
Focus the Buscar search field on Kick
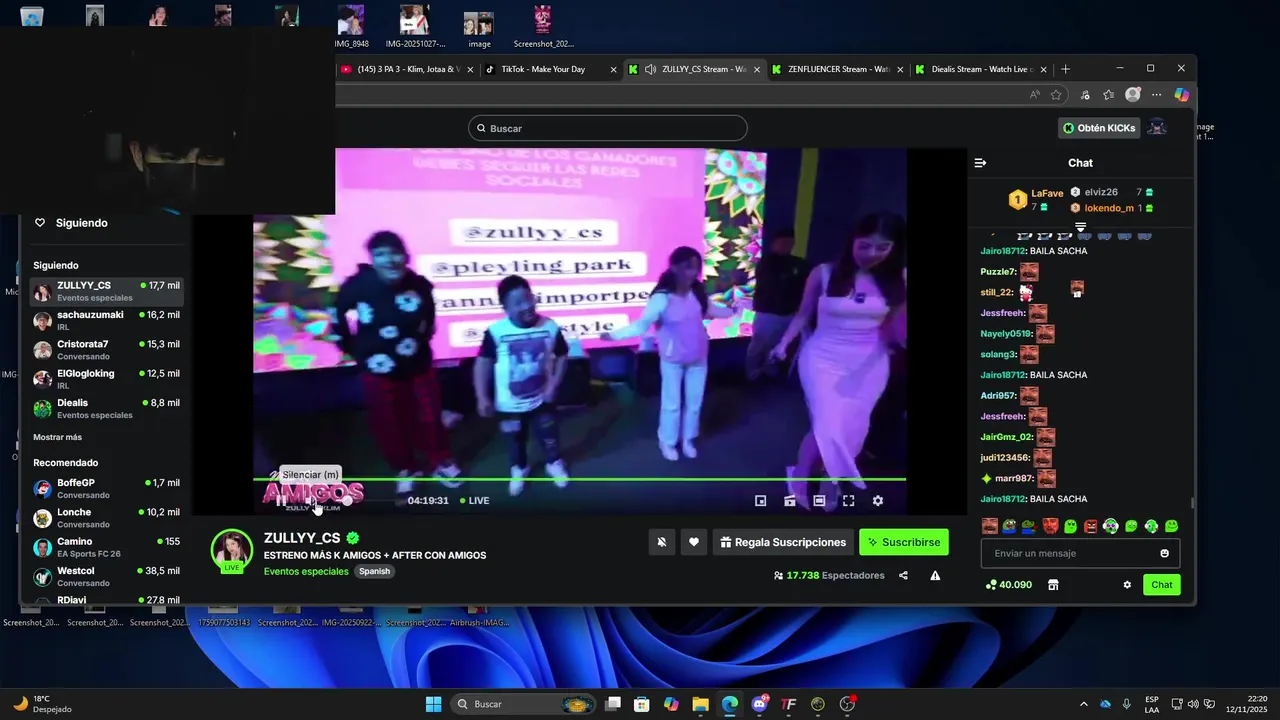point(607,128)
